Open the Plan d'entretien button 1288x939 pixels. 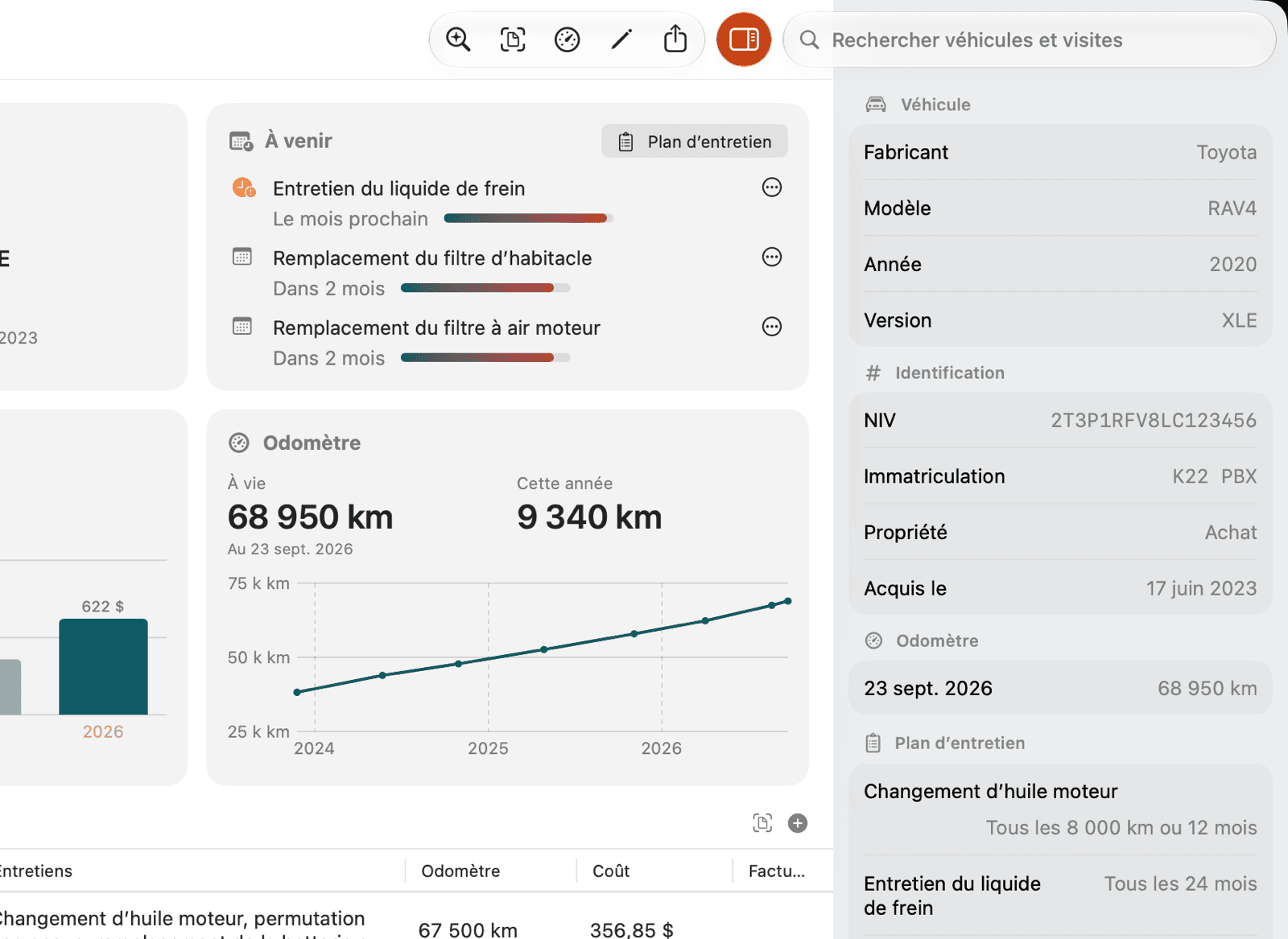(x=694, y=142)
